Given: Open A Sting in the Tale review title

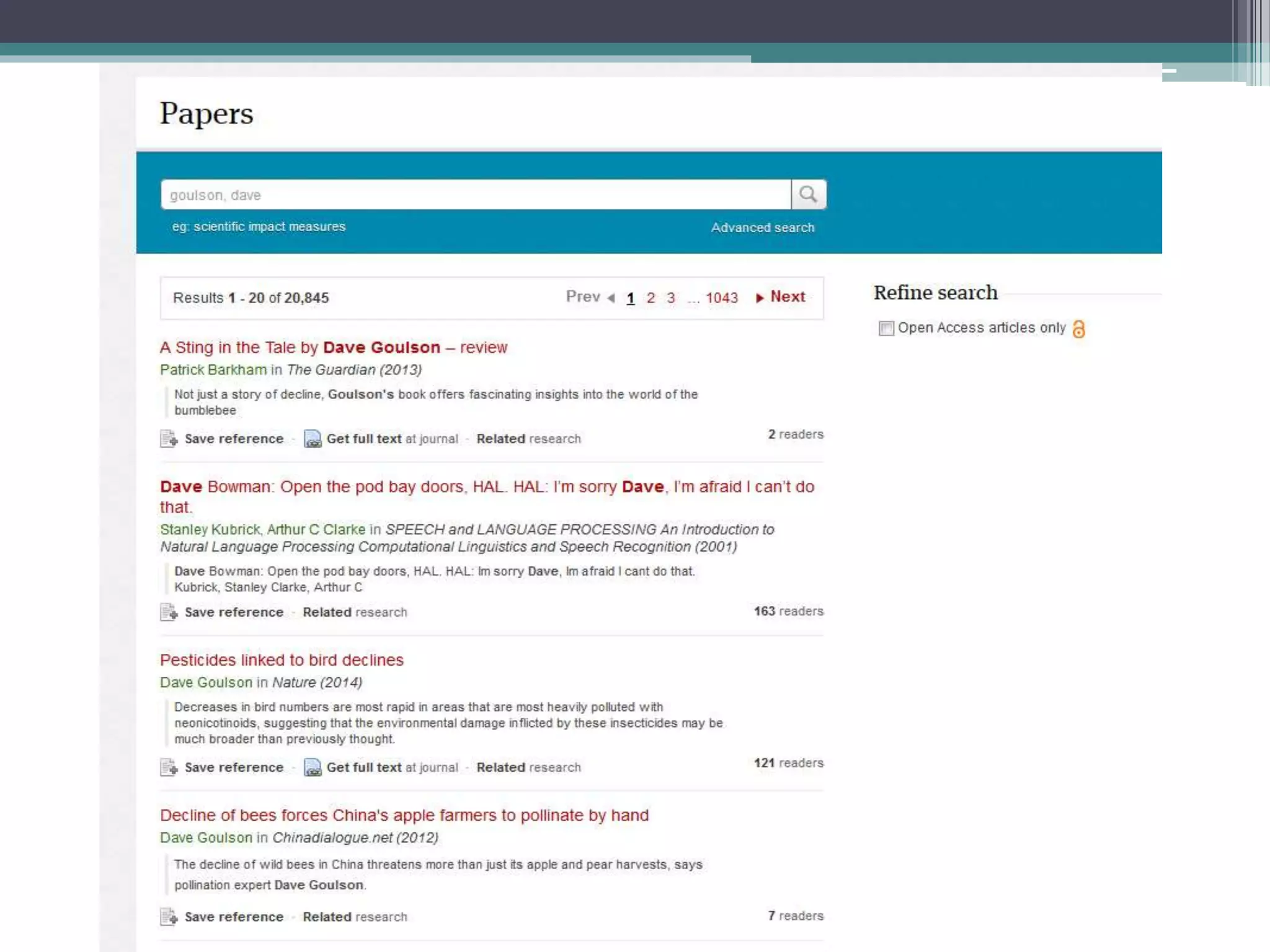Looking at the screenshot, I should [334, 348].
